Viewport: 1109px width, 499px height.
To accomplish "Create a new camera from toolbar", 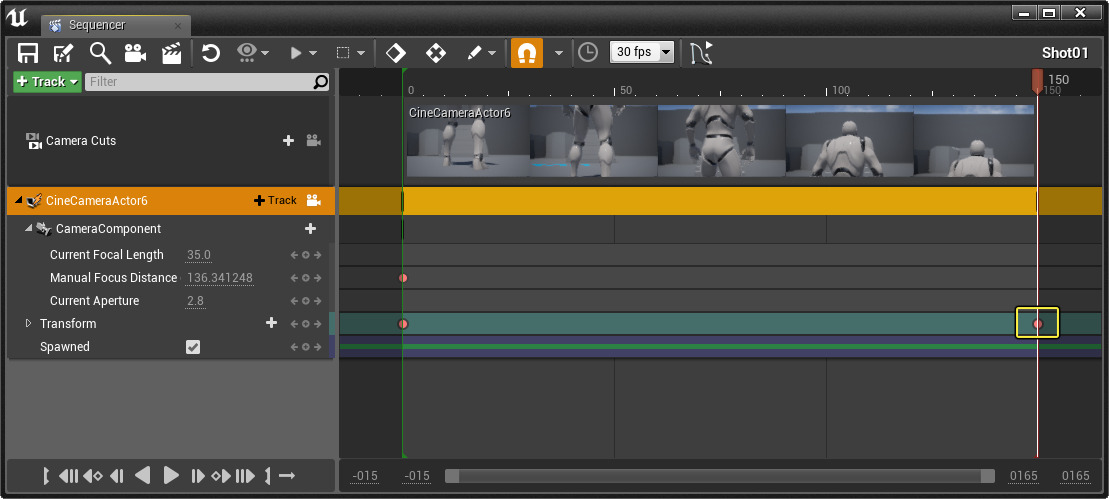I will 135,53.
